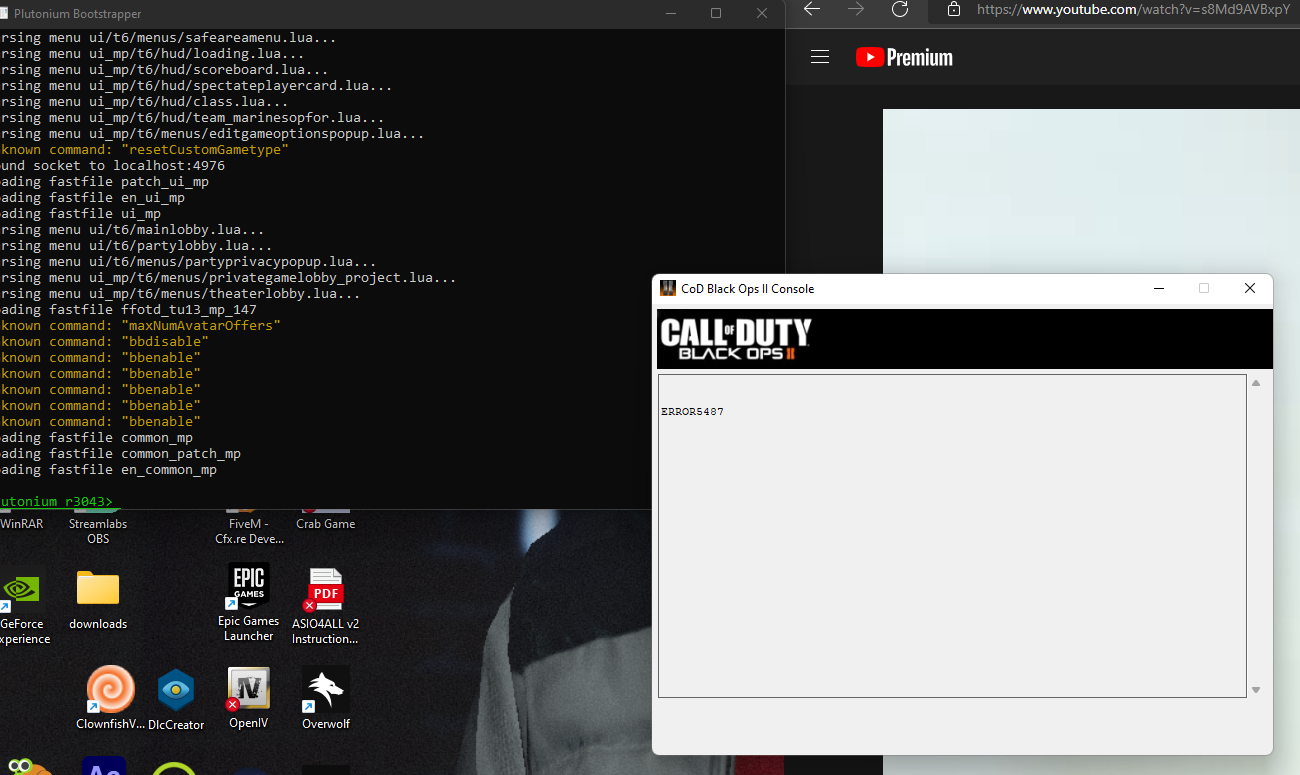Click the "bbdisable" unknown command line
The width and height of the screenshot is (1300, 775).
(105, 341)
